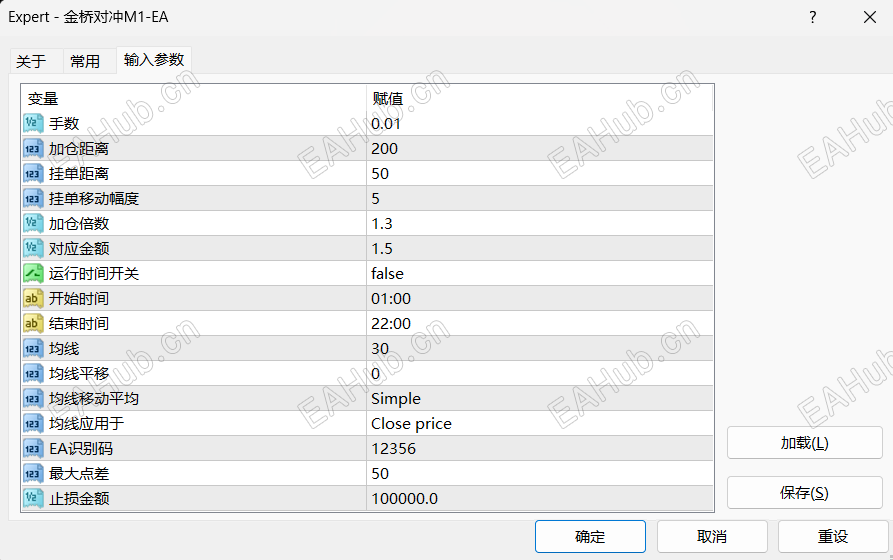Screen dimensions: 893x560
Task: Click the icon beside 均线平移
Action: point(33,374)
